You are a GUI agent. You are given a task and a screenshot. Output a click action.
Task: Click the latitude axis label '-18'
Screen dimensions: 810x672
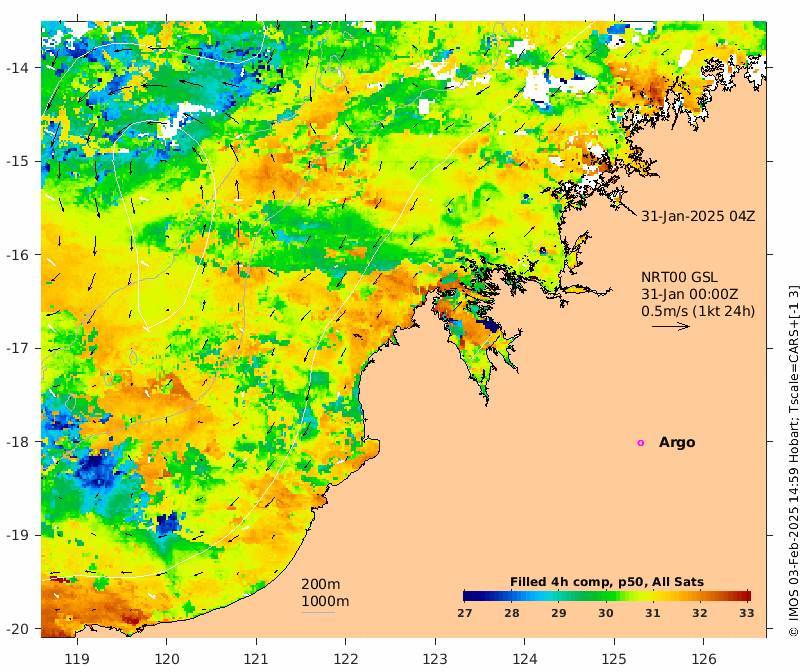[x=17, y=442]
